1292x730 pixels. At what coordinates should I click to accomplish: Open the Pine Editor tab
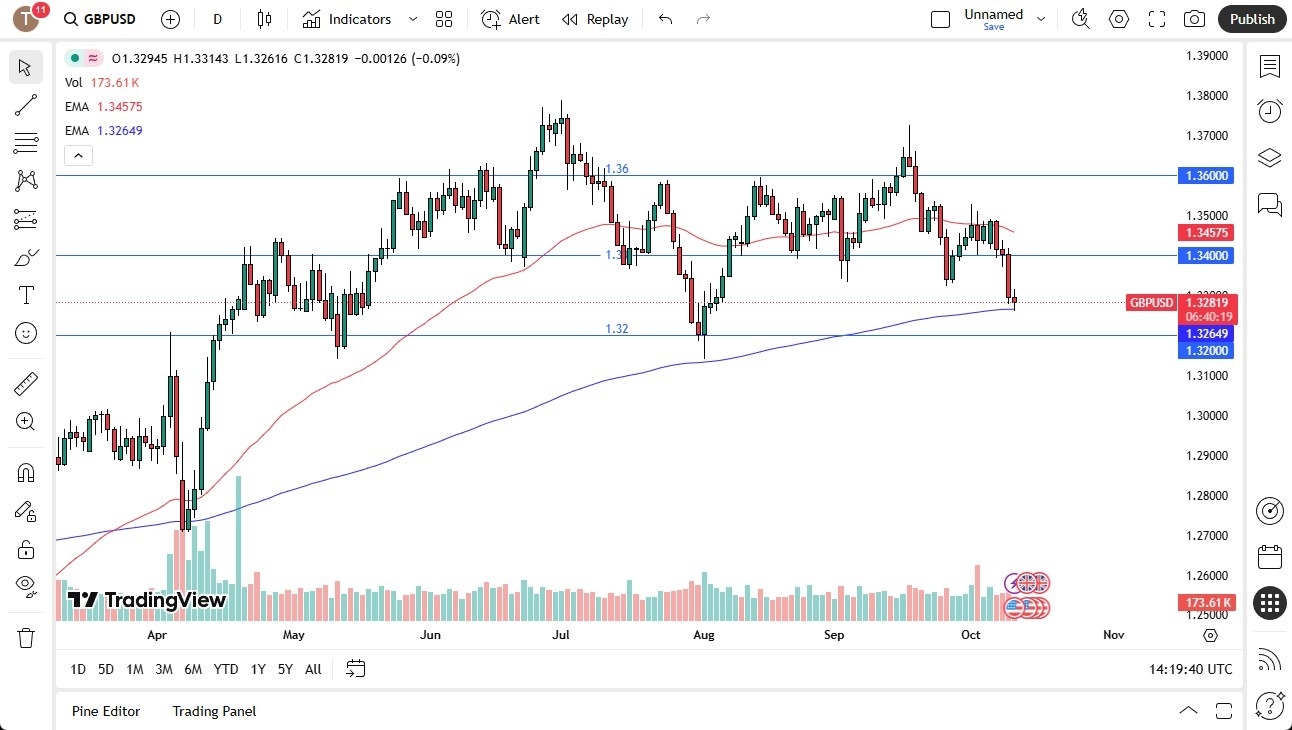106,711
